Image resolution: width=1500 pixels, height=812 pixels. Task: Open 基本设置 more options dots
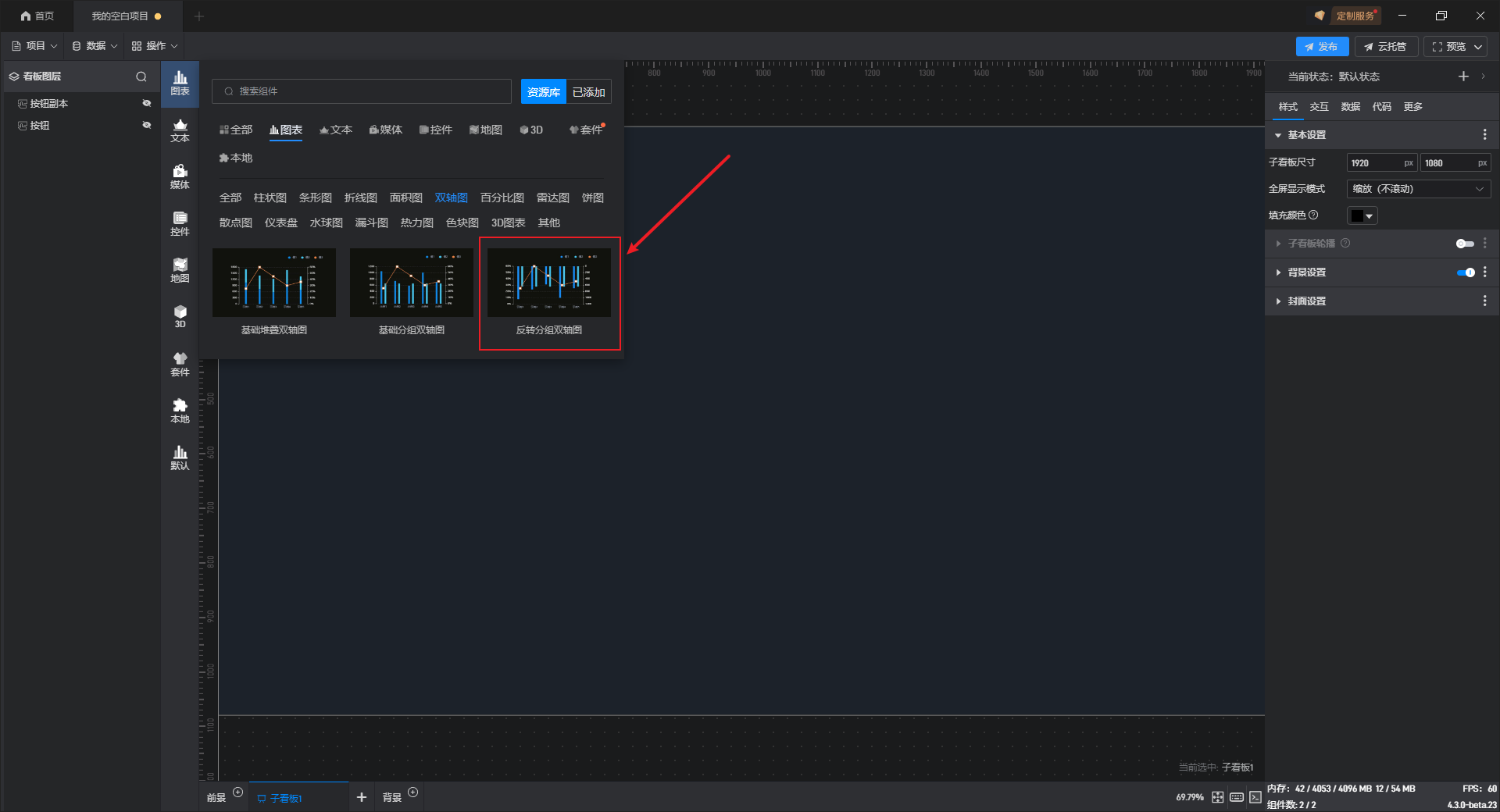pyautogui.click(x=1484, y=135)
